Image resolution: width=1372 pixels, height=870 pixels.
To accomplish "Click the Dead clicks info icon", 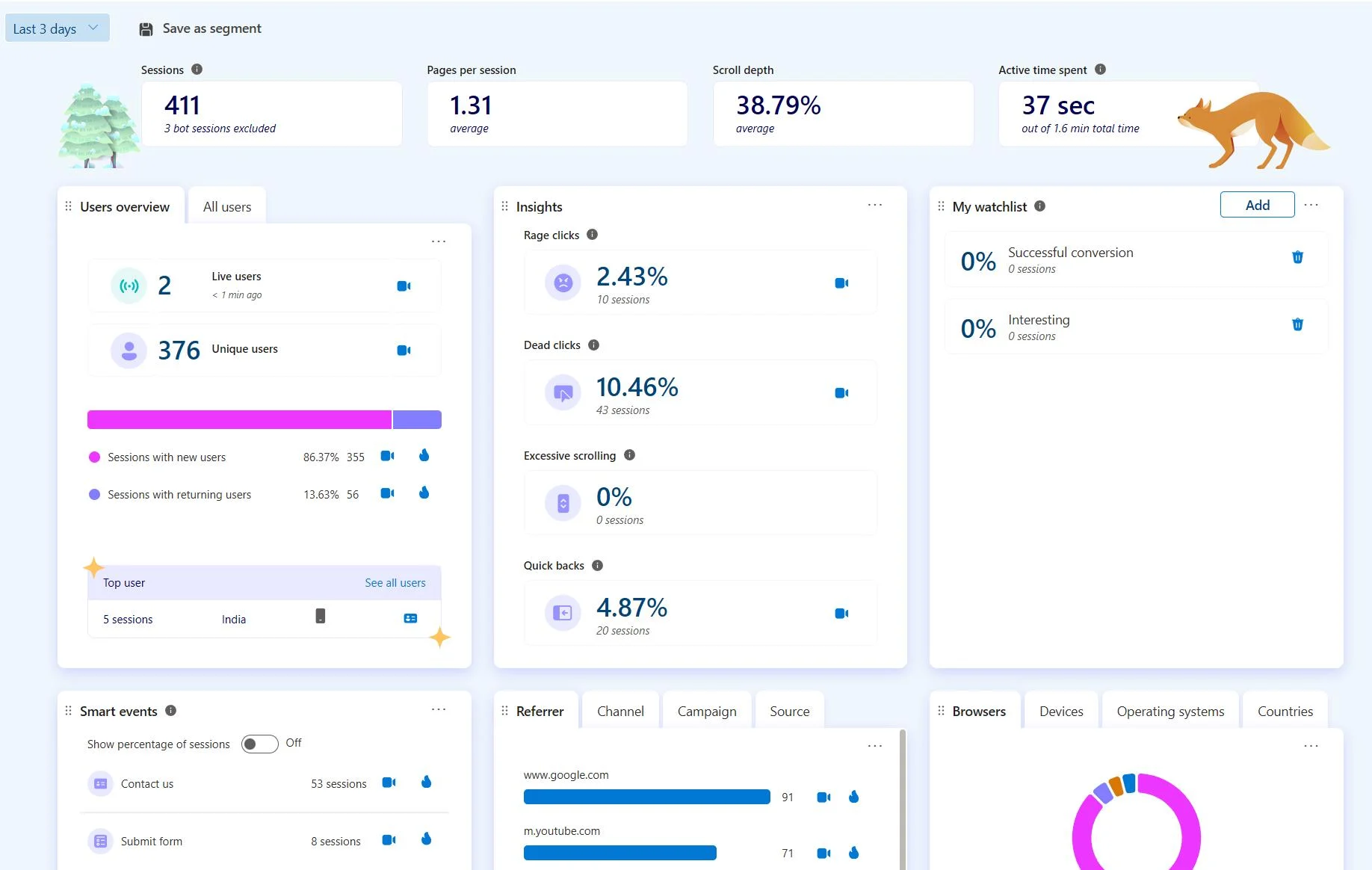I will [x=593, y=345].
